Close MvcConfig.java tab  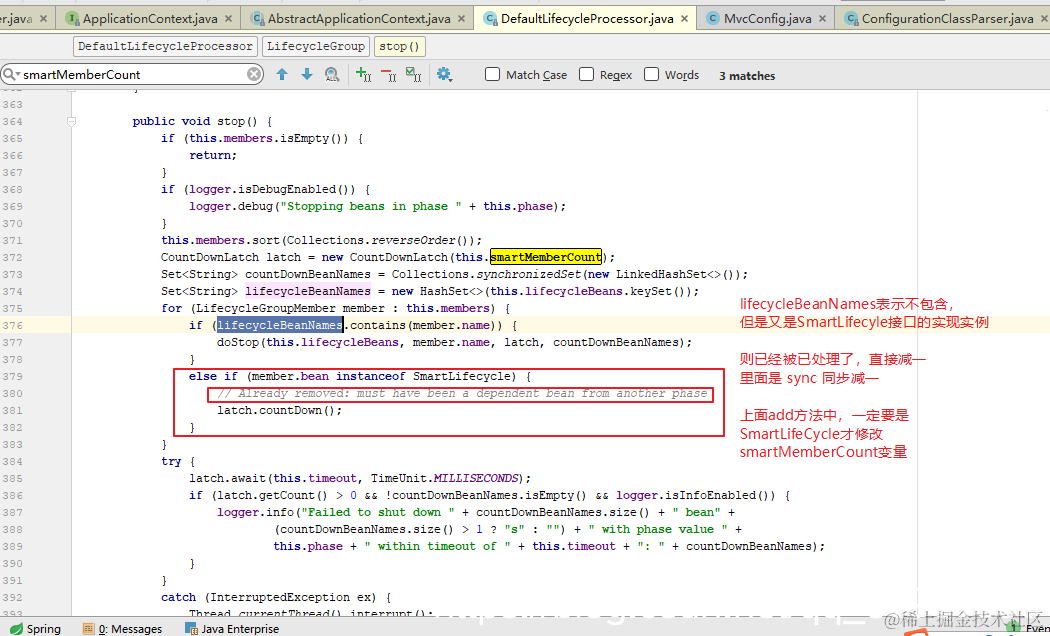[x=822, y=19]
